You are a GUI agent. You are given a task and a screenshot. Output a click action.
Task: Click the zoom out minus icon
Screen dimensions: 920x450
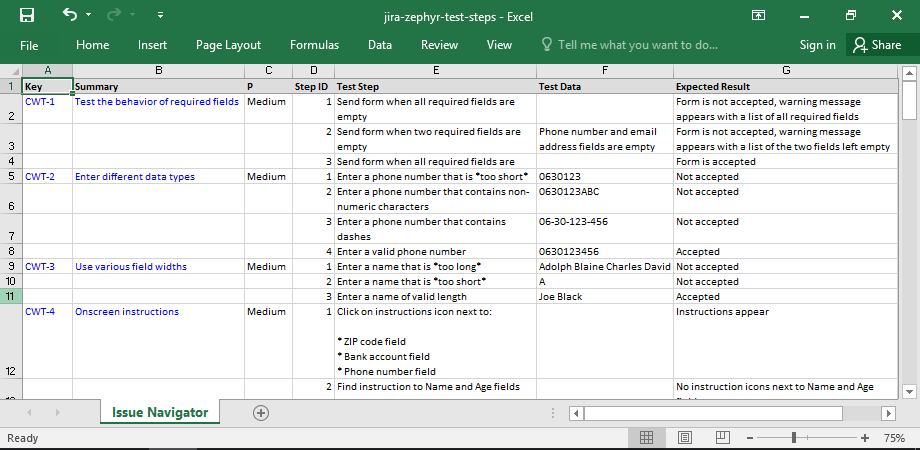tap(748, 438)
